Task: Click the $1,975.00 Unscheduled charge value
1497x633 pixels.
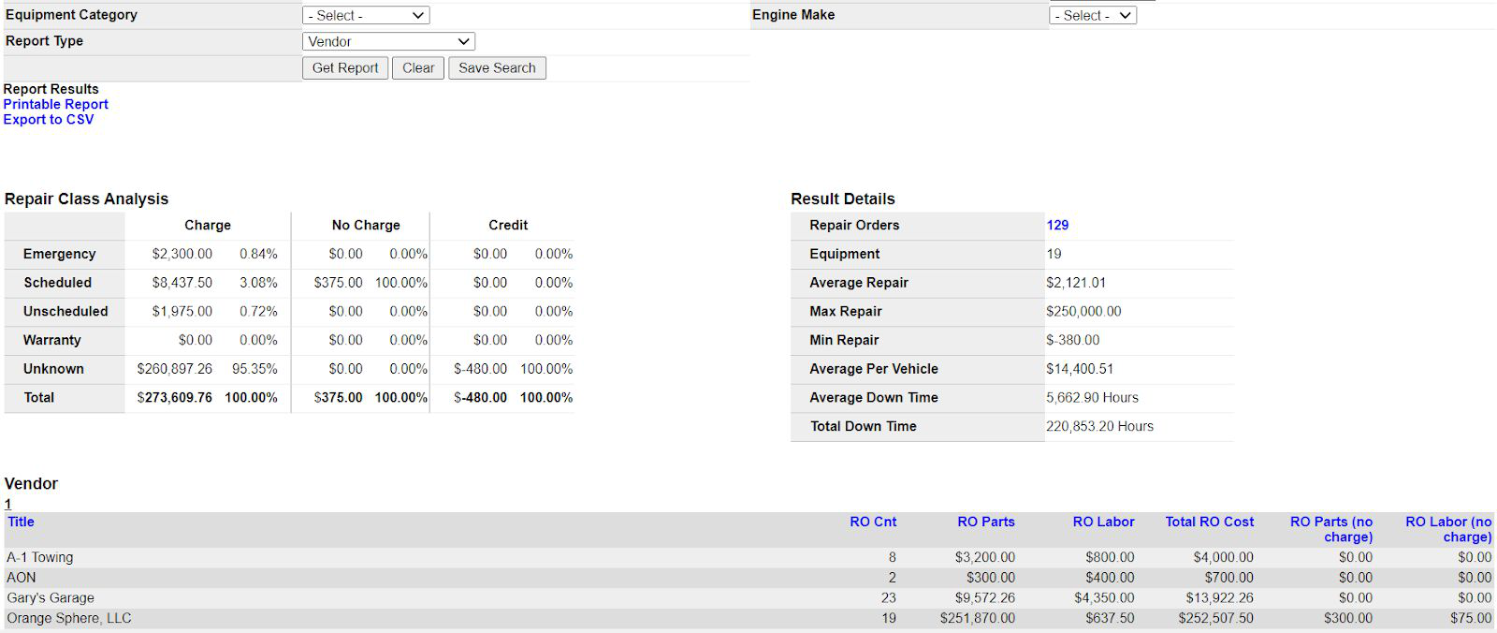Action: (x=182, y=311)
